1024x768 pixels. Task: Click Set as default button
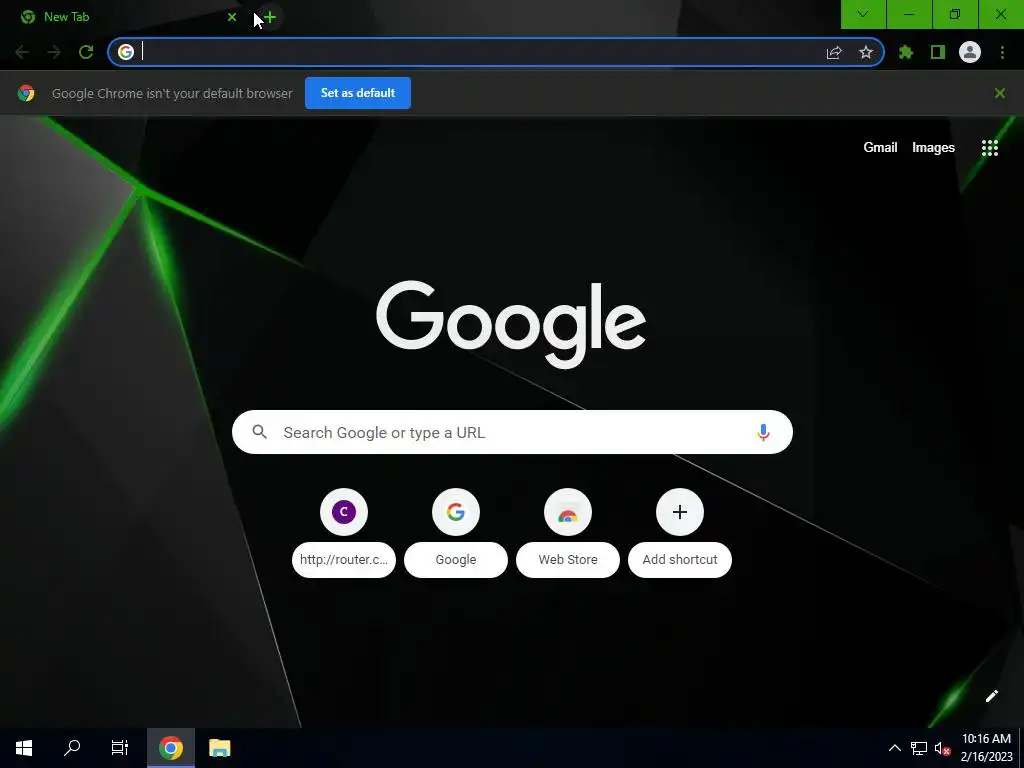coord(358,93)
